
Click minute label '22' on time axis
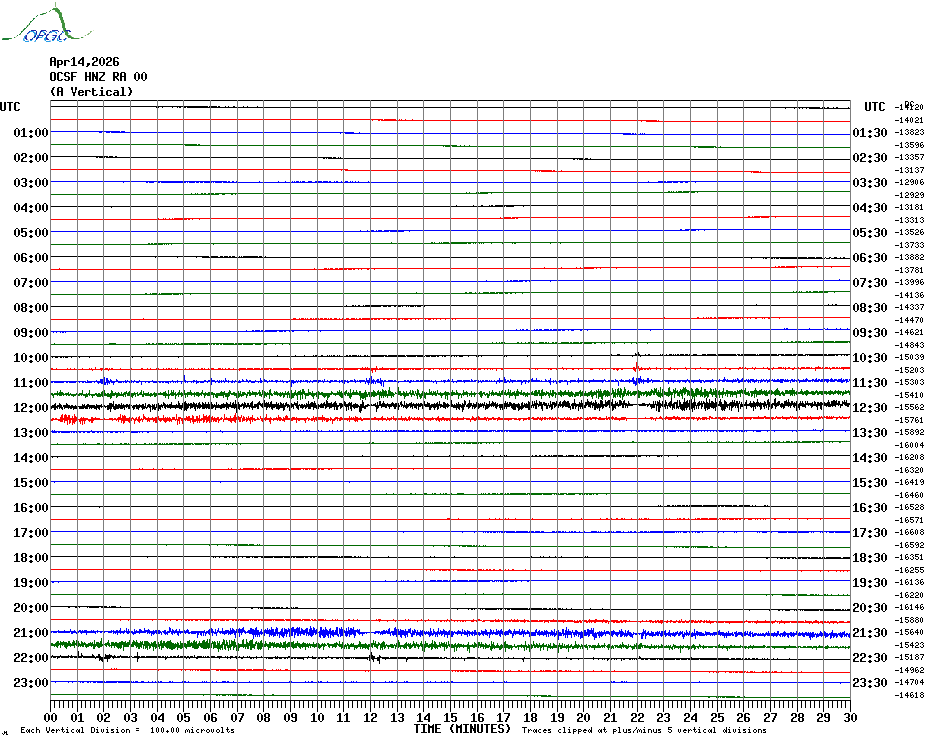pos(637,717)
